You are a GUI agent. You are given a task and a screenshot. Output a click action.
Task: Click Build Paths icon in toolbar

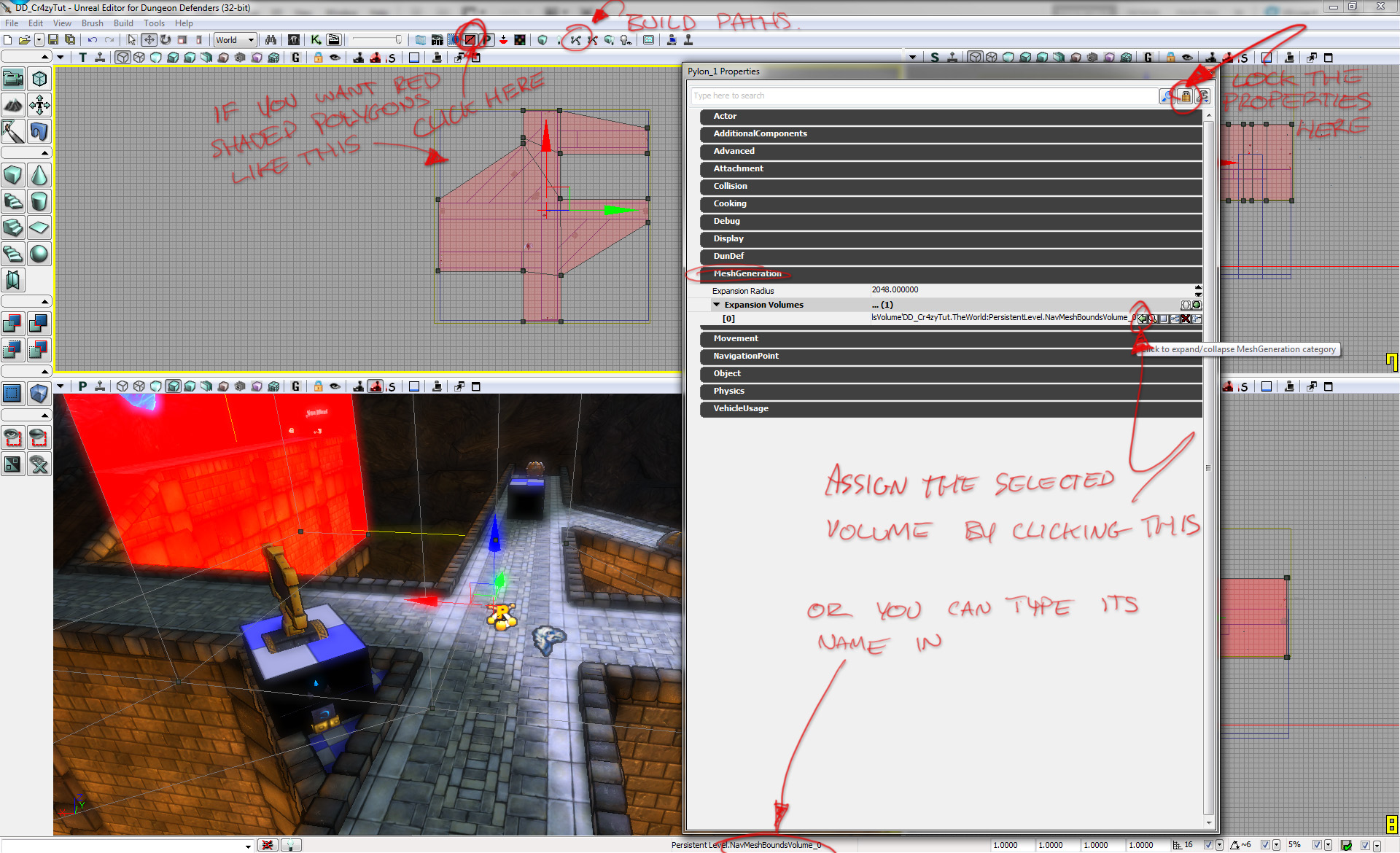tap(576, 39)
